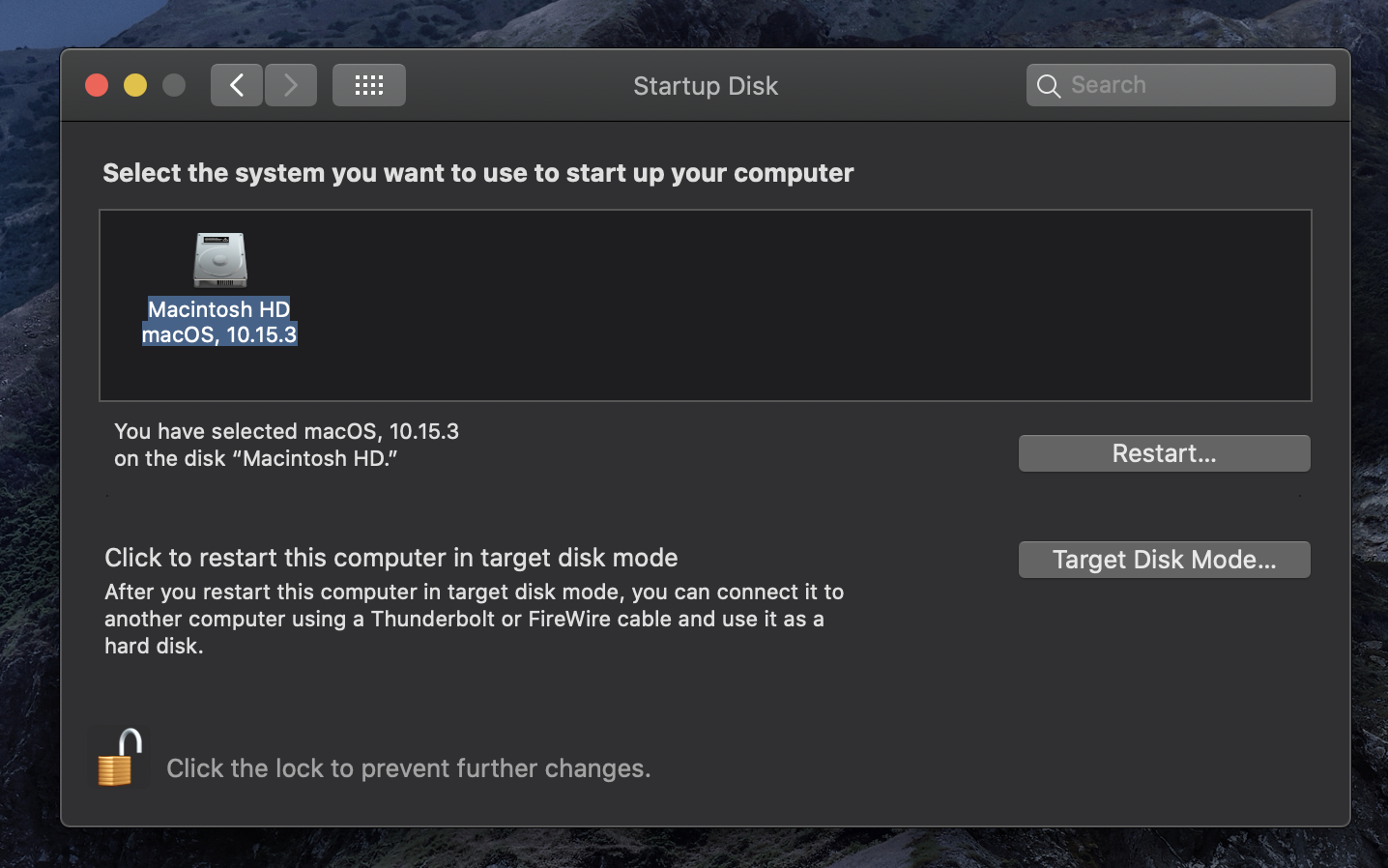Screen dimensions: 1388x868
Task: Select the Macintosh HD disk icon
Action: 220,260
